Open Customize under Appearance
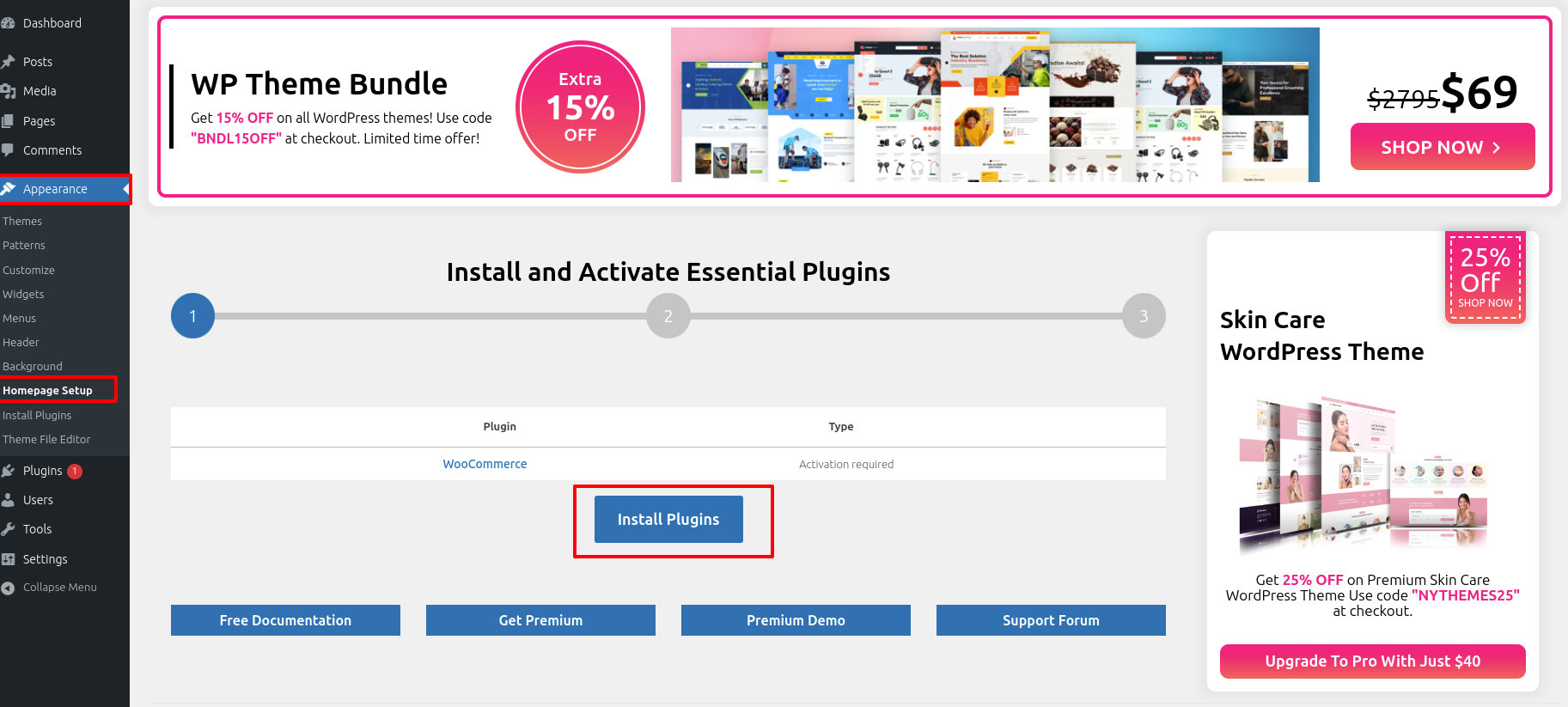The image size is (1568, 707). 28,271
